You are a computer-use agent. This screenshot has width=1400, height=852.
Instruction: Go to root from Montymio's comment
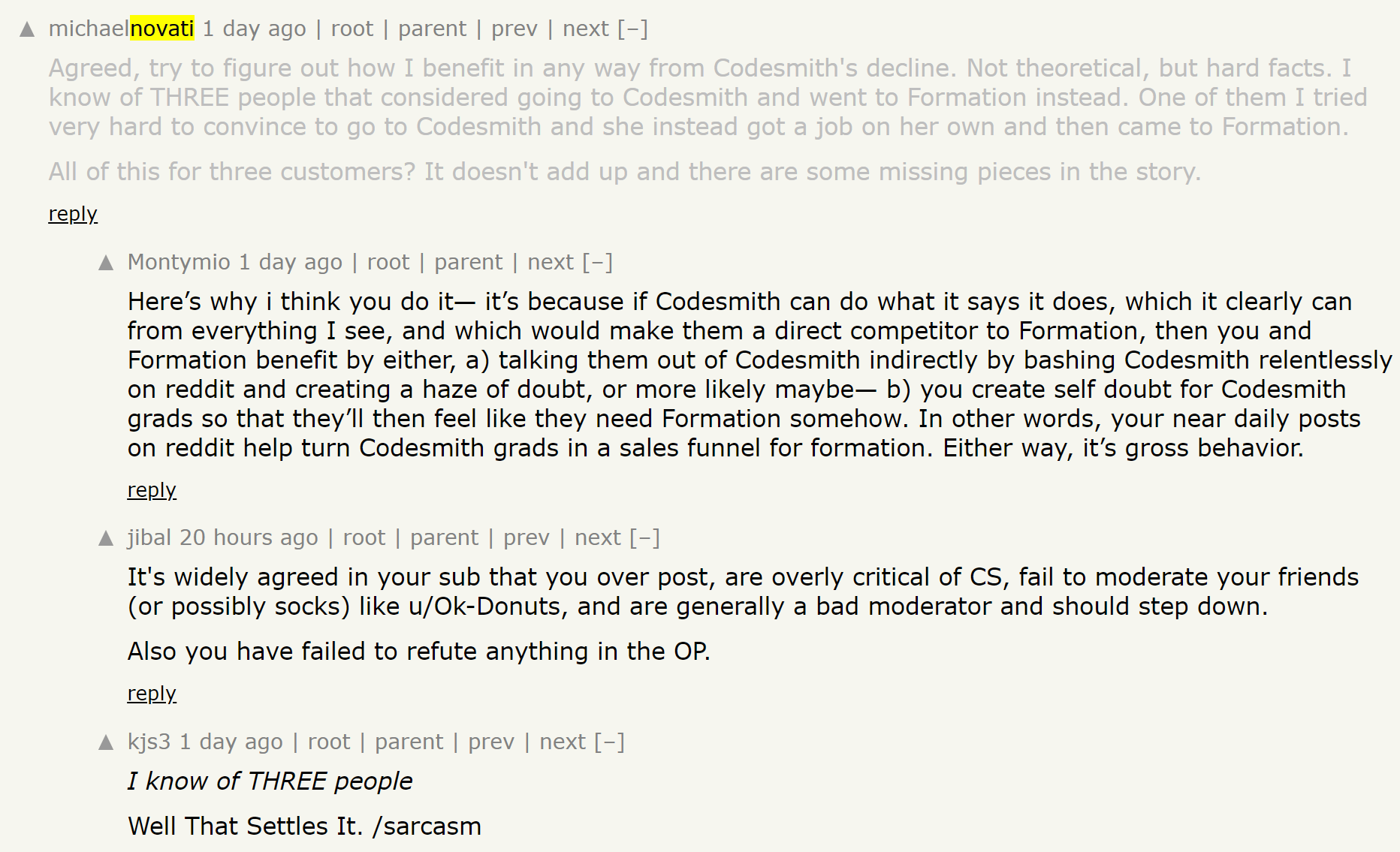click(x=388, y=262)
